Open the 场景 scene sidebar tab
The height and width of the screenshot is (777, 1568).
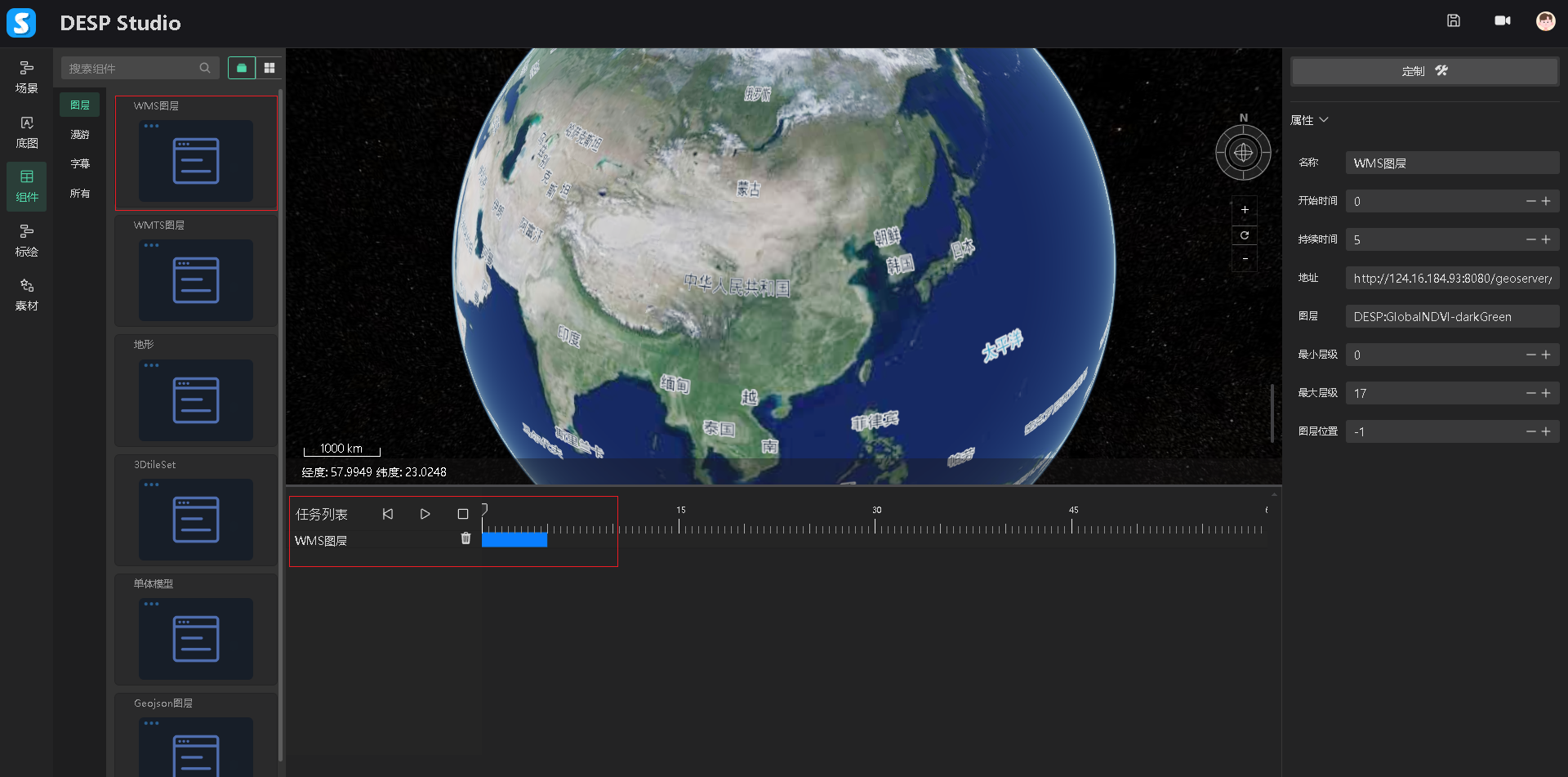27,77
